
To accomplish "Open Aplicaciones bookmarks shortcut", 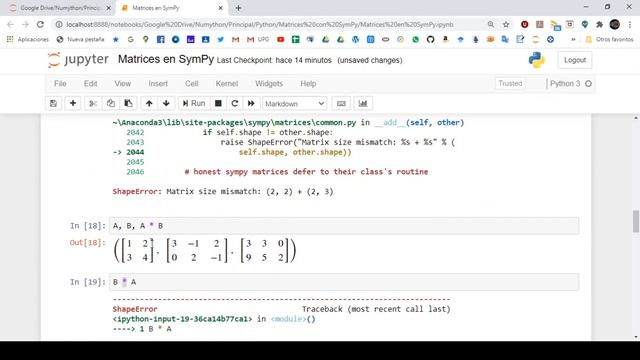I will 28,40.
